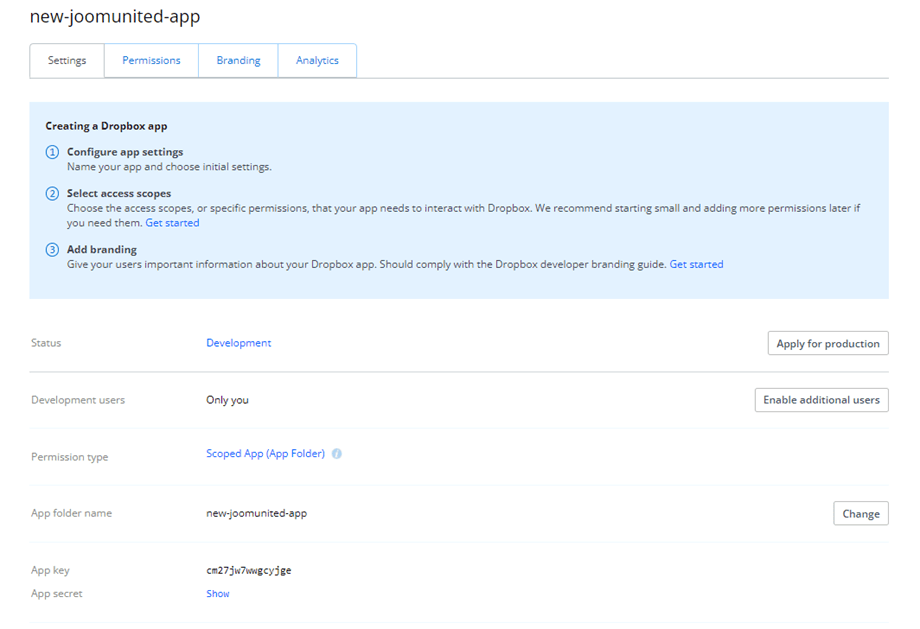Click the App folder name value text

256,514
